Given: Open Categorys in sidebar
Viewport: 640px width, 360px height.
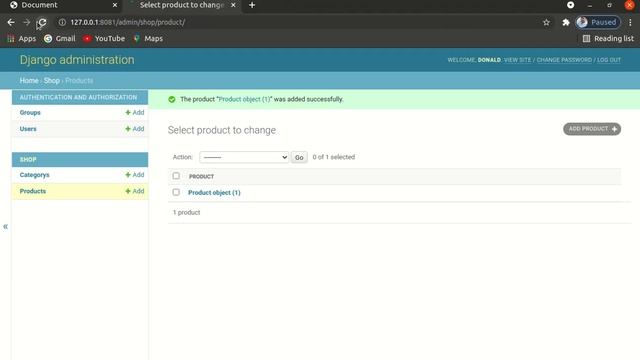Looking at the screenshot, I should coord(35,175).
